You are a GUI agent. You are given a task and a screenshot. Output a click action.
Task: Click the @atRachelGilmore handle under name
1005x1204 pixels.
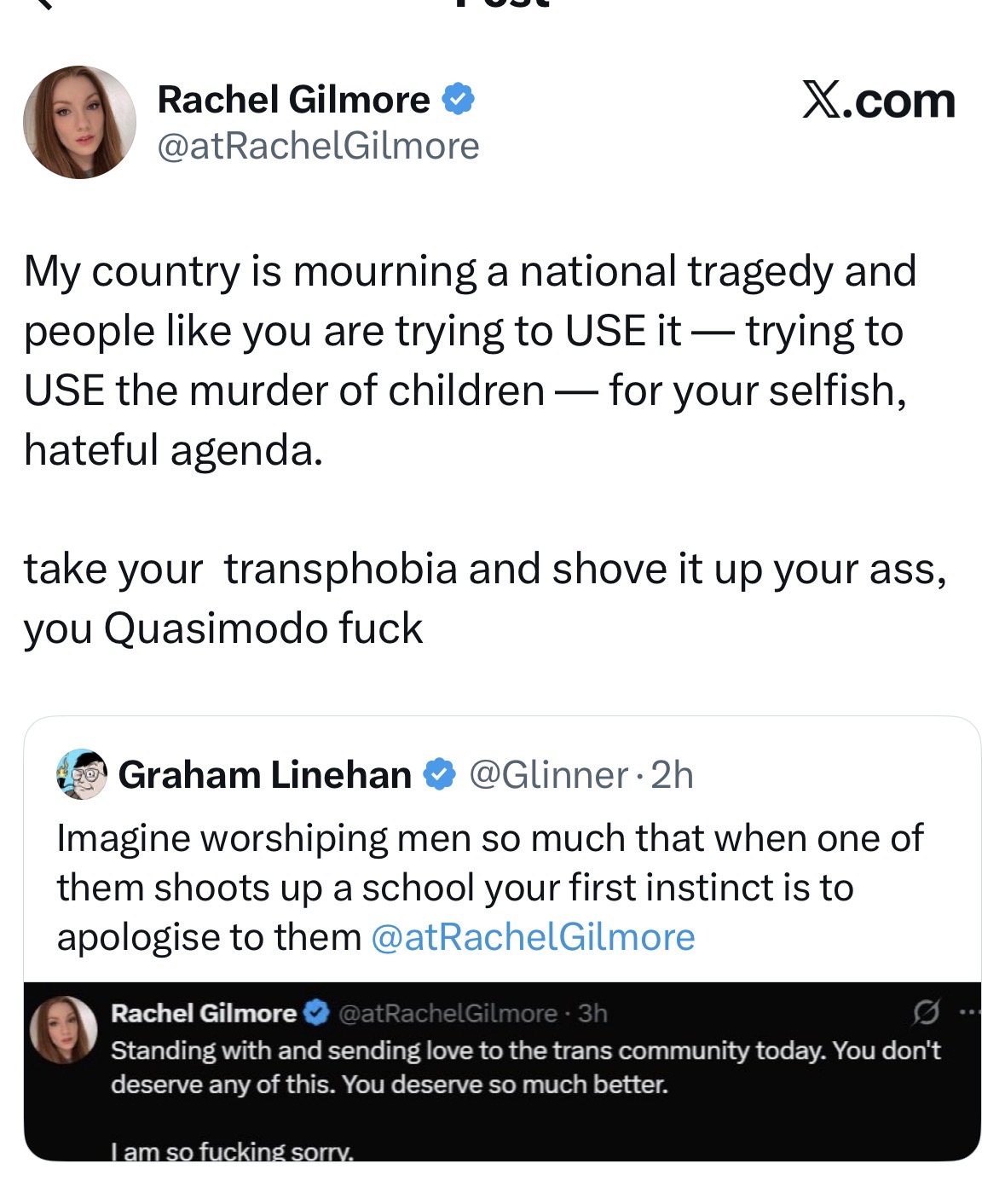coord(318,146)
